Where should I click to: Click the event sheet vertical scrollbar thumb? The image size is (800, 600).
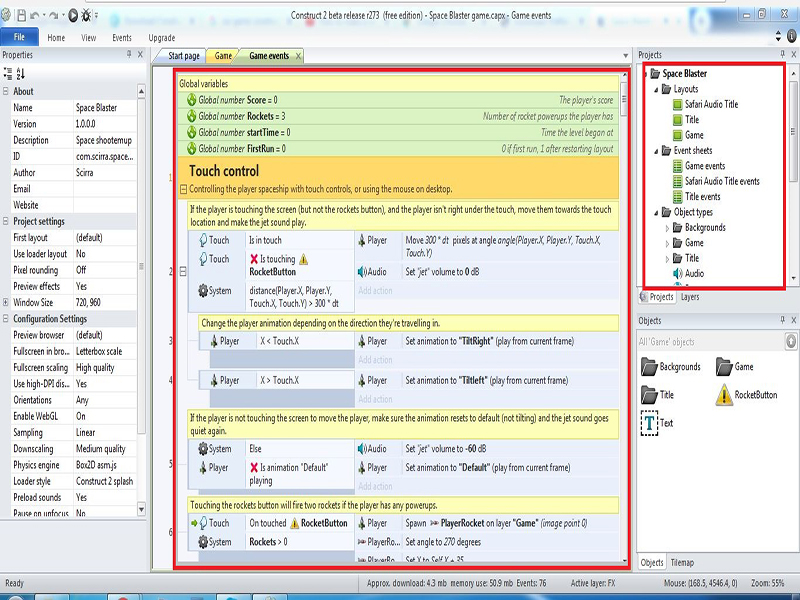coord(624,99)
